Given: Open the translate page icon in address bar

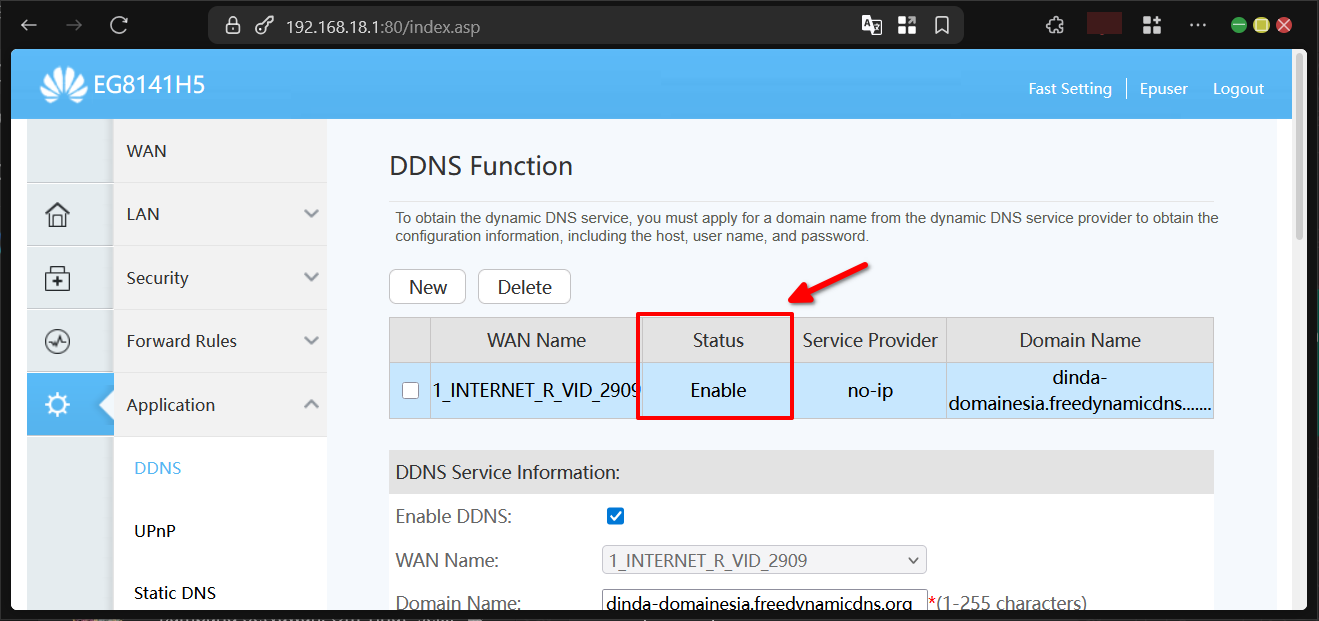Looking at the screenshot, I should [x=871, y=25].
